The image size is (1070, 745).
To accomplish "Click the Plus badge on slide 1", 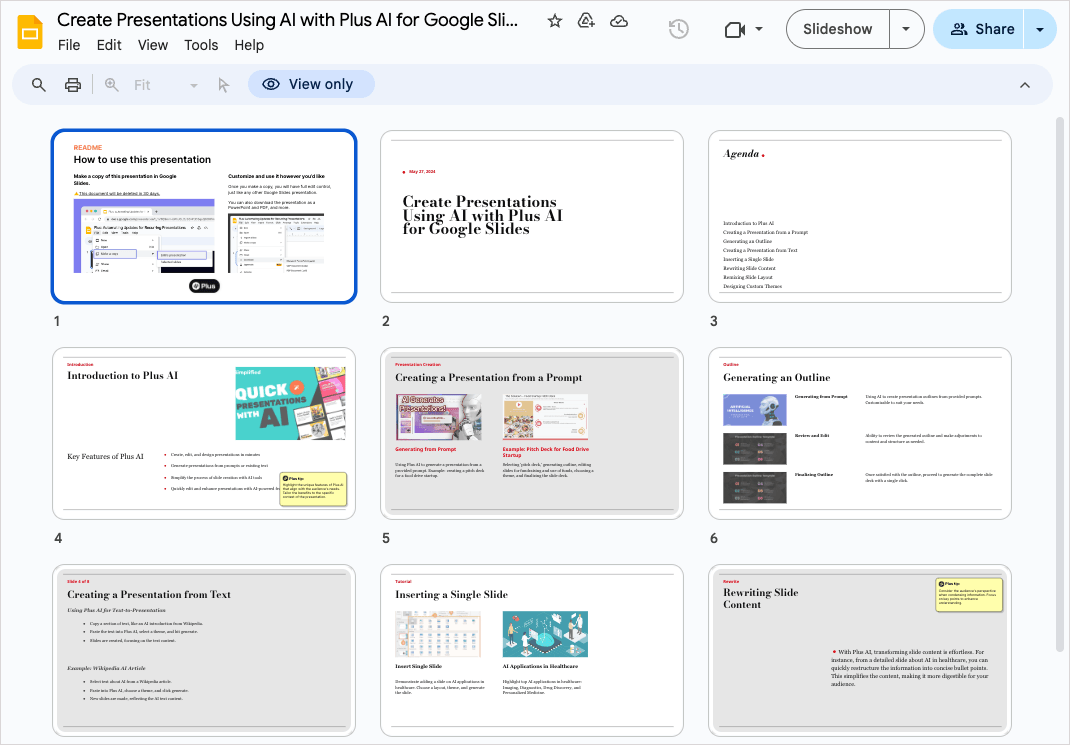I will click(204, 286).
